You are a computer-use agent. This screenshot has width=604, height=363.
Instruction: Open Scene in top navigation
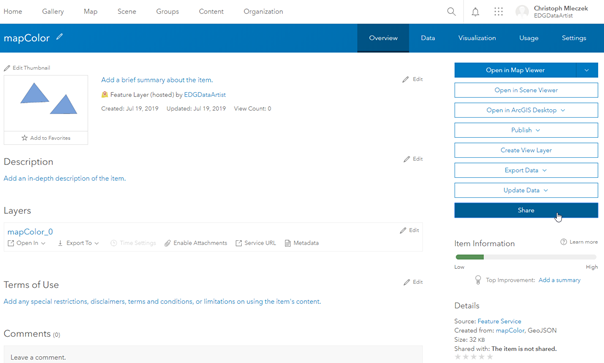[x=127, y=12]
